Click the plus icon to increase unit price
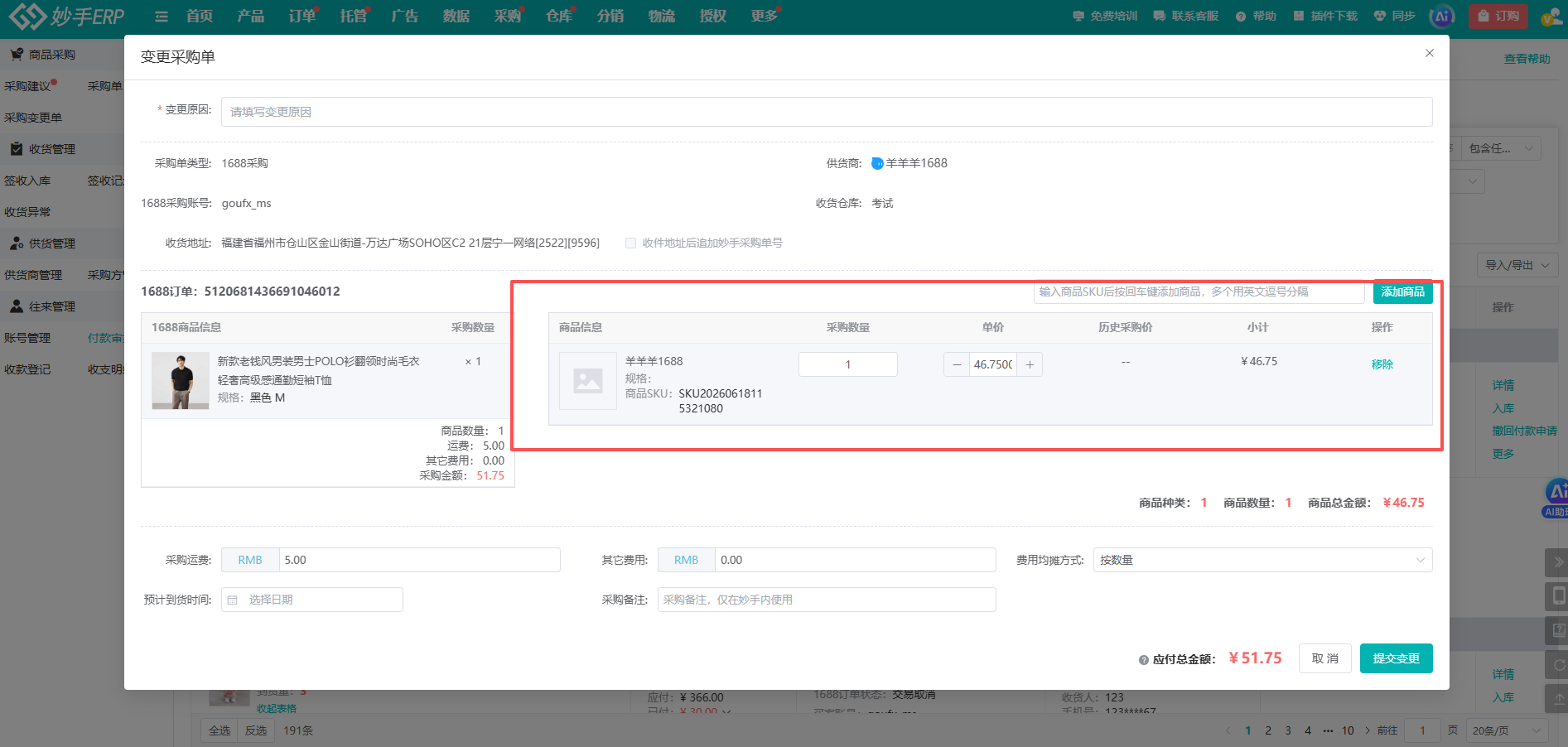Viewport: 1568px width, 747px height. pos(1030,364)
